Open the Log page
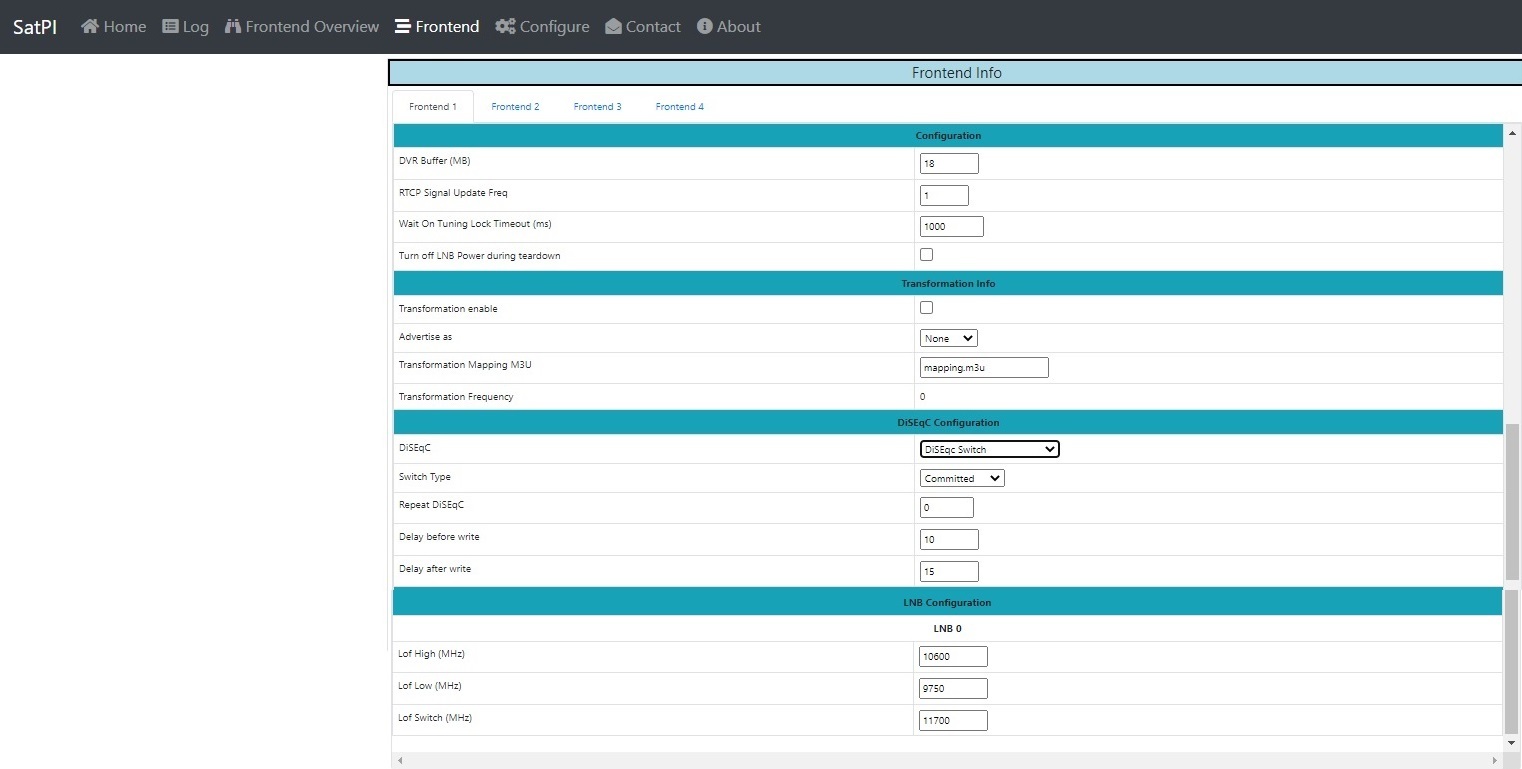Screen dimensions: 1522x769 (185, 26)
